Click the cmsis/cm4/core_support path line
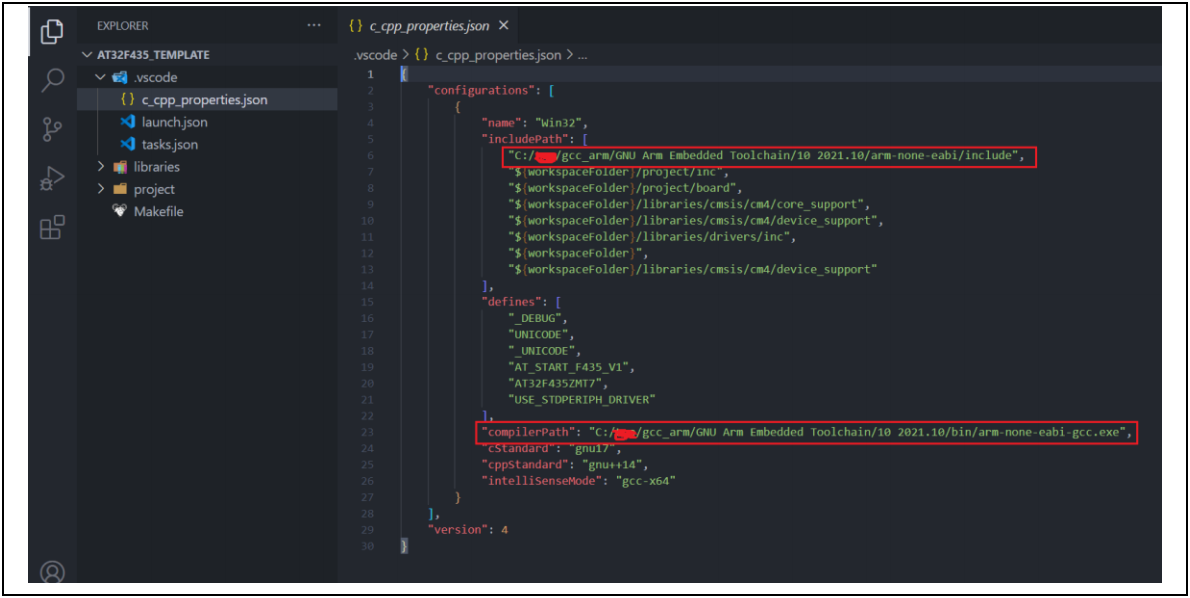This screenshot has width=1190, height=598. [x=688, y=204]
